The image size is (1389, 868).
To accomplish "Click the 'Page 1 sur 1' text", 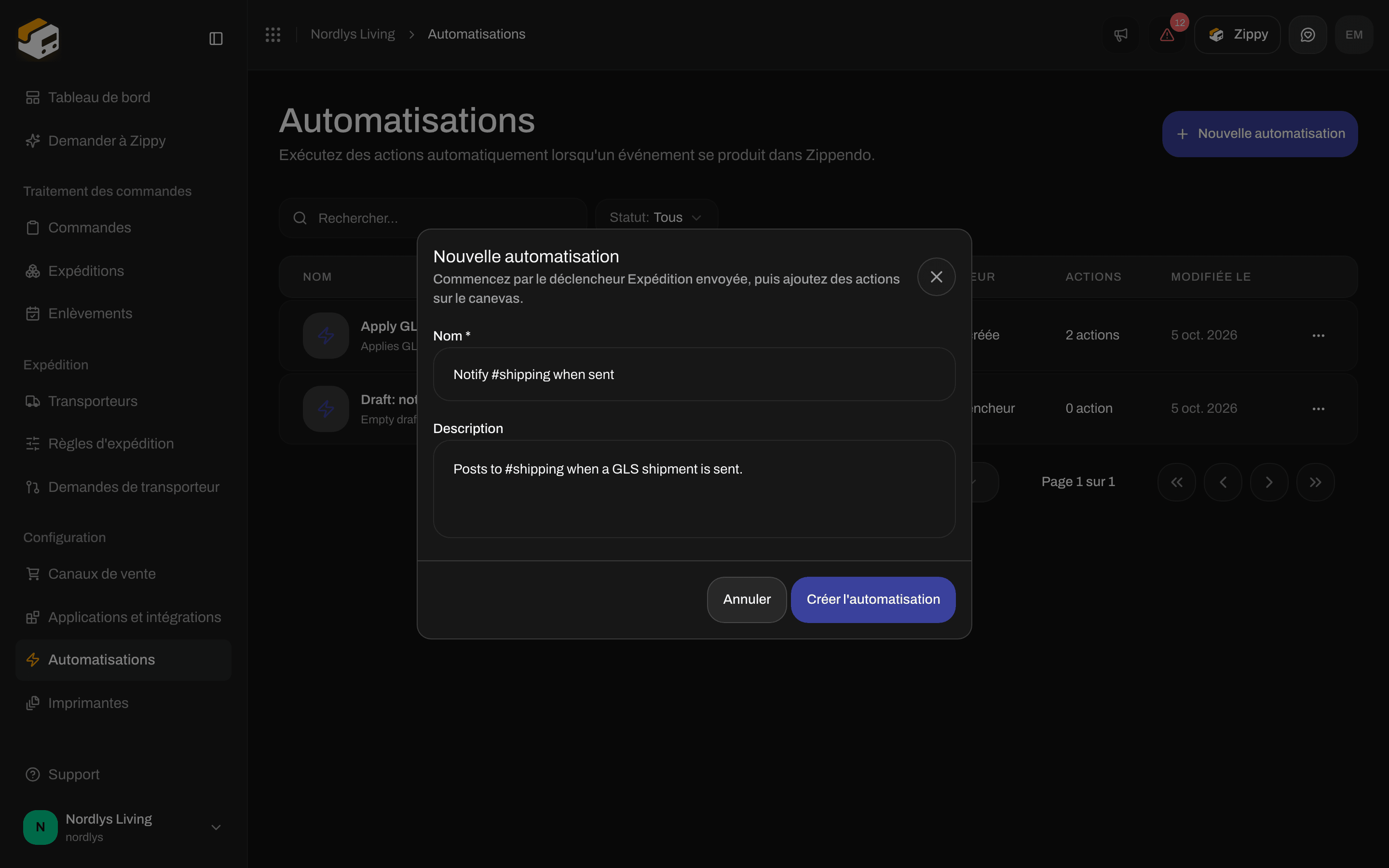I will (1078, 482).
